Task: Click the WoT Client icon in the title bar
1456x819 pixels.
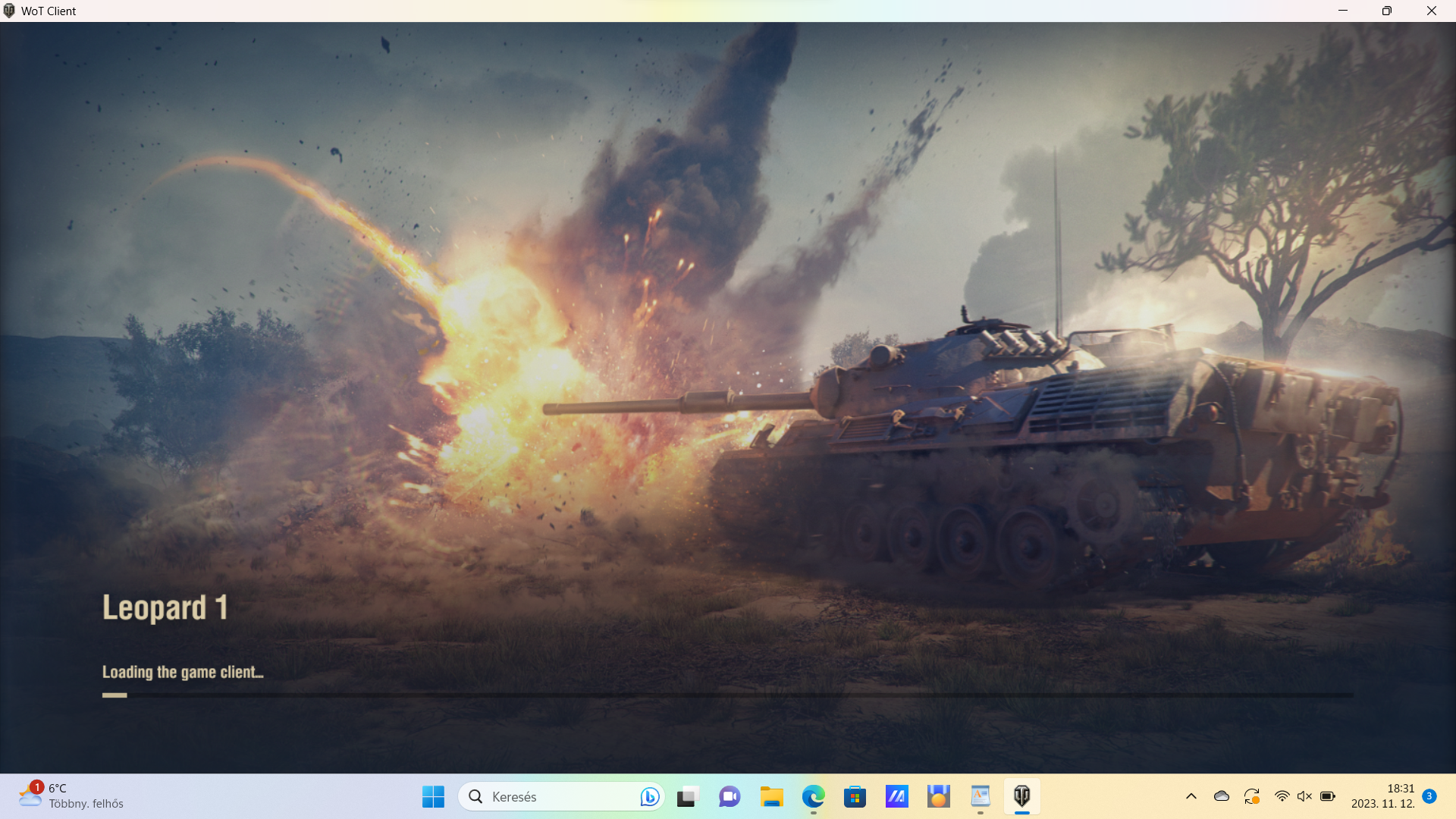Action: 9,11
